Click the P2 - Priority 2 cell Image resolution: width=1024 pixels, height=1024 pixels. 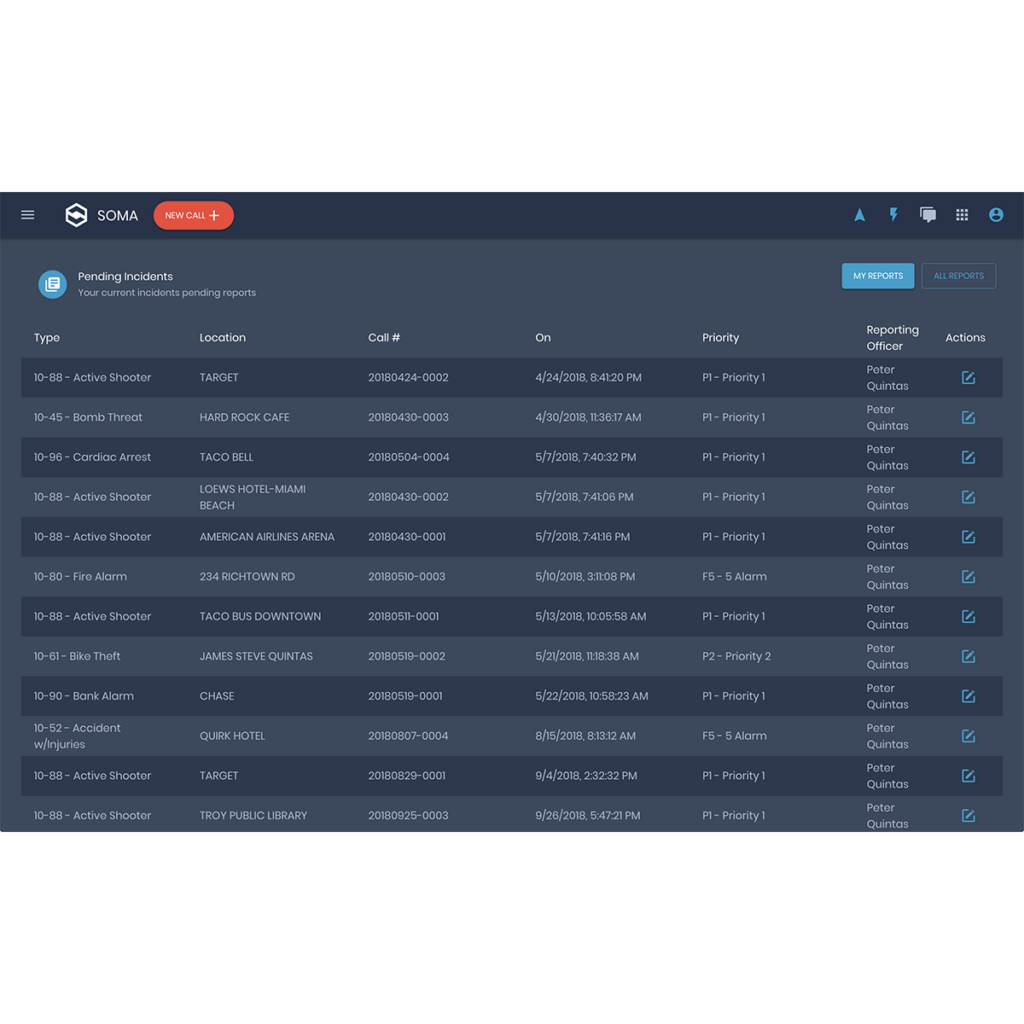click(x=736, y=656)
